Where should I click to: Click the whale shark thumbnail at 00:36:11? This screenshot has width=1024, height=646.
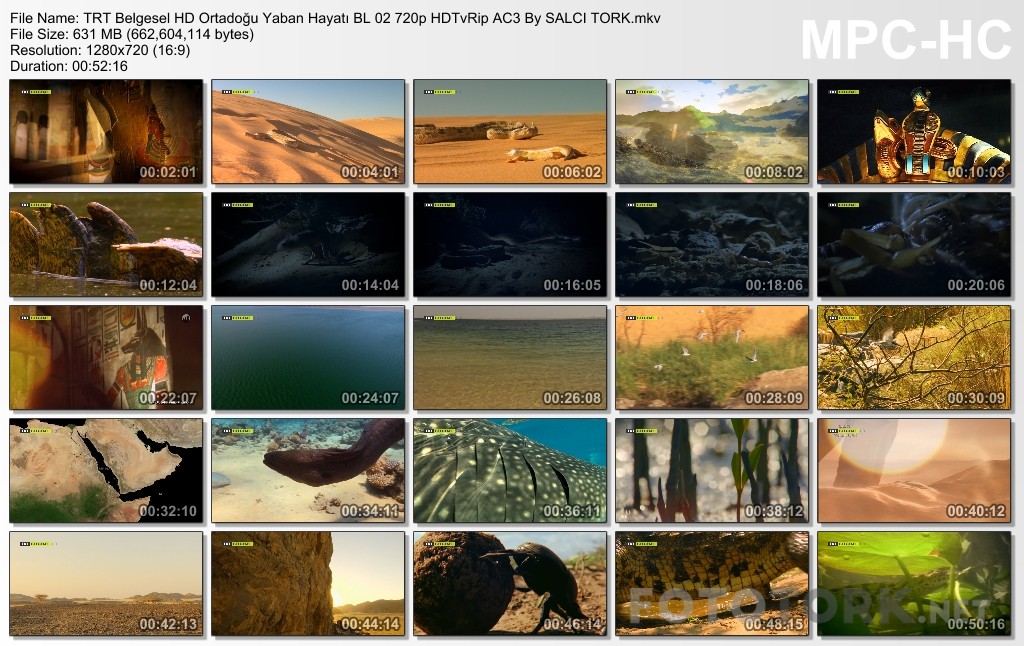510,470
